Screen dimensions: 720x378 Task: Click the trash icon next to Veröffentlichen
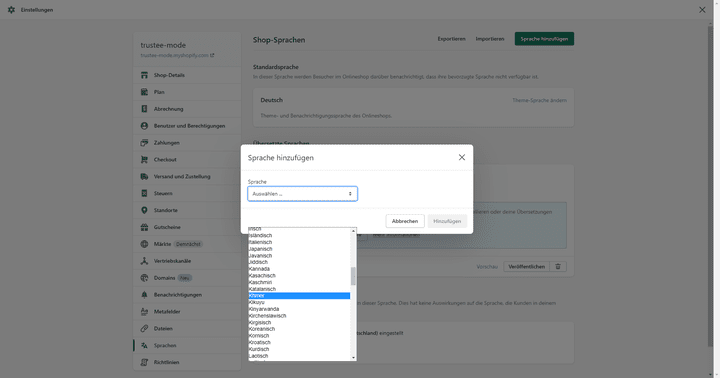pyautogui.click(x=558, y=266)
